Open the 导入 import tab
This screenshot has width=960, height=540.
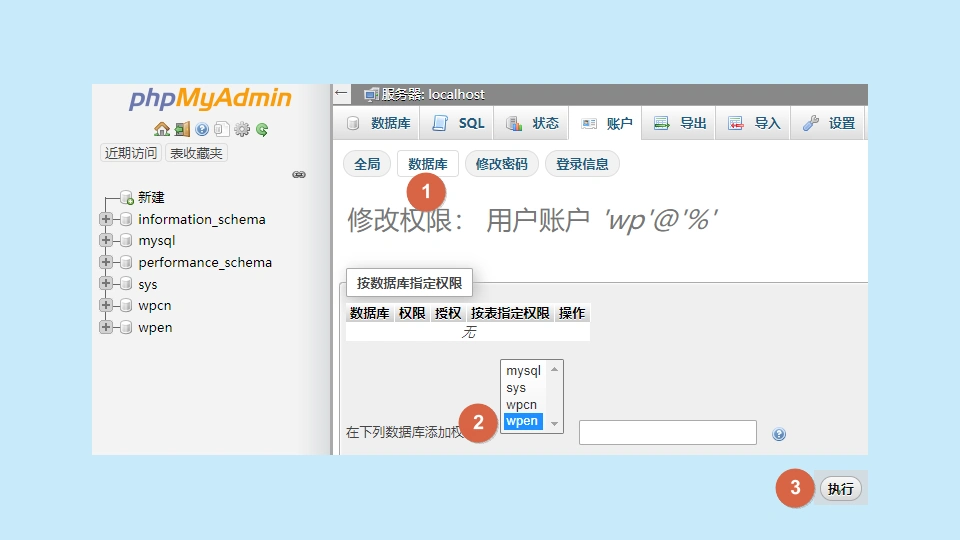click(754, 123)
